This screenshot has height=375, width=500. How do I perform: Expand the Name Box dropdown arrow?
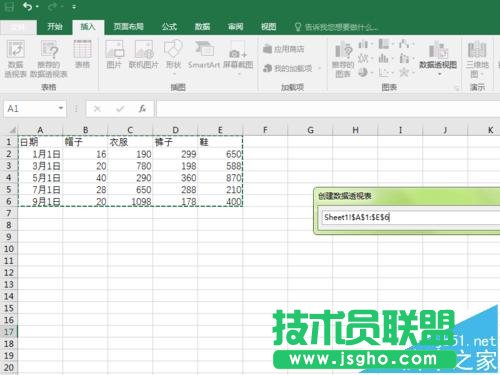pyautogui.click(x=61, y=108)
